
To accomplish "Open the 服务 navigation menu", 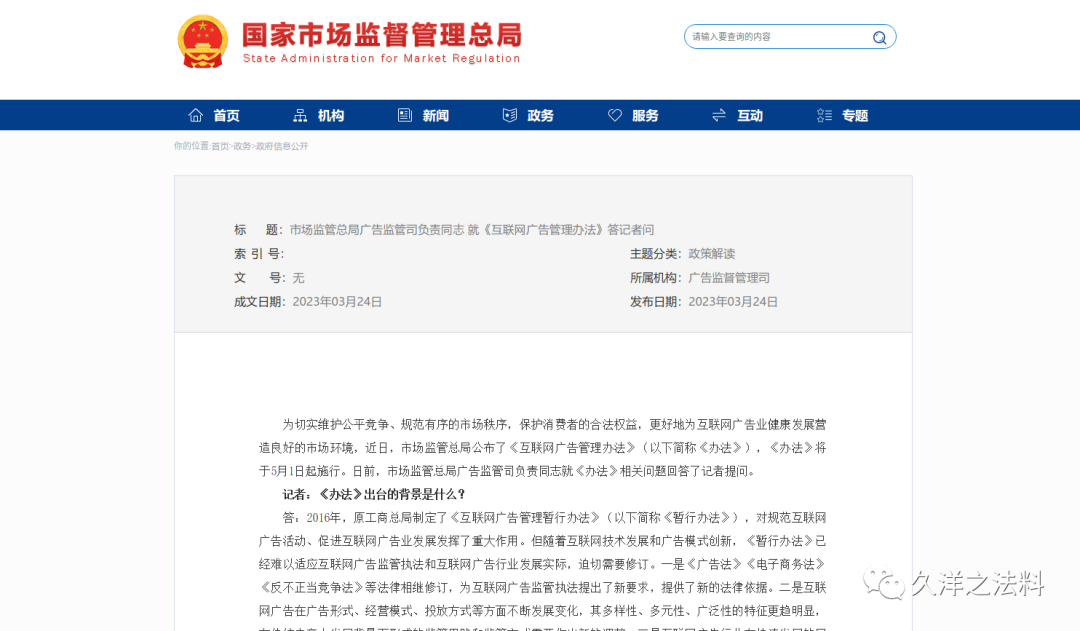I will click(x=644, y=114).
